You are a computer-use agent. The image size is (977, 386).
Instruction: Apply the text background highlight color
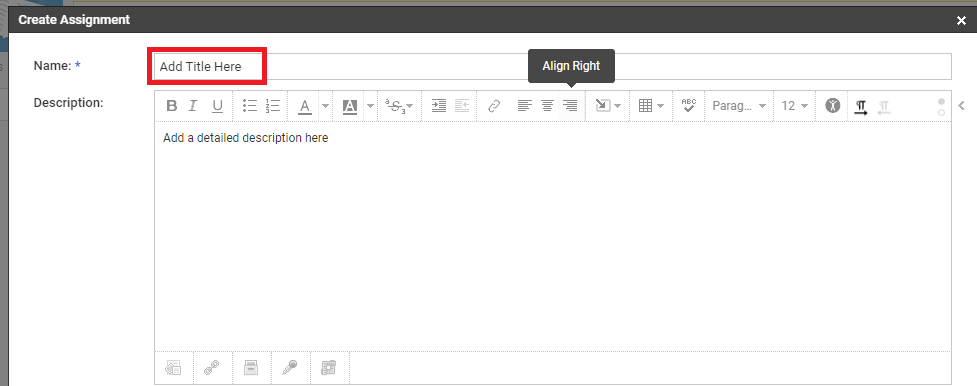click(x=350, y=106)
